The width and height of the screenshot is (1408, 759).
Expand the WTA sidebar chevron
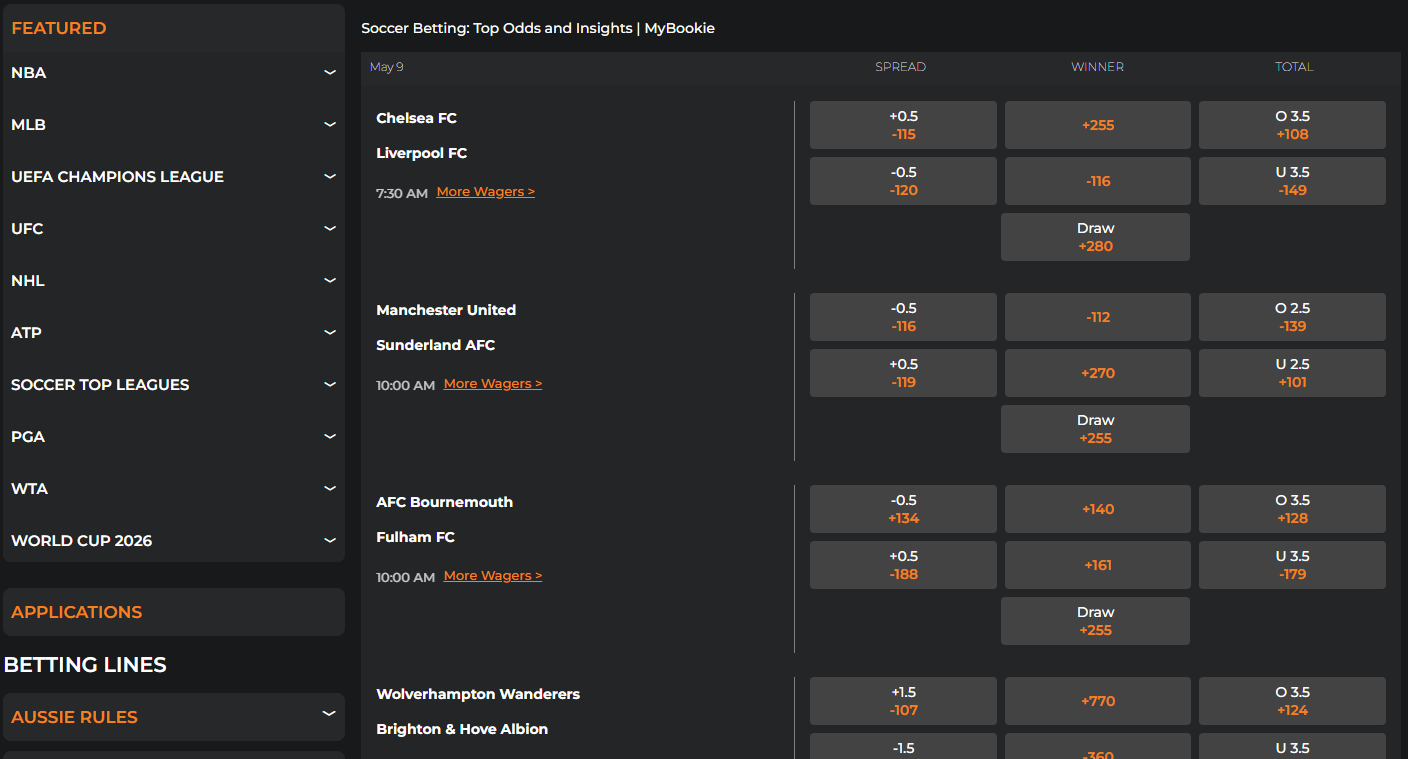[329, 489]
